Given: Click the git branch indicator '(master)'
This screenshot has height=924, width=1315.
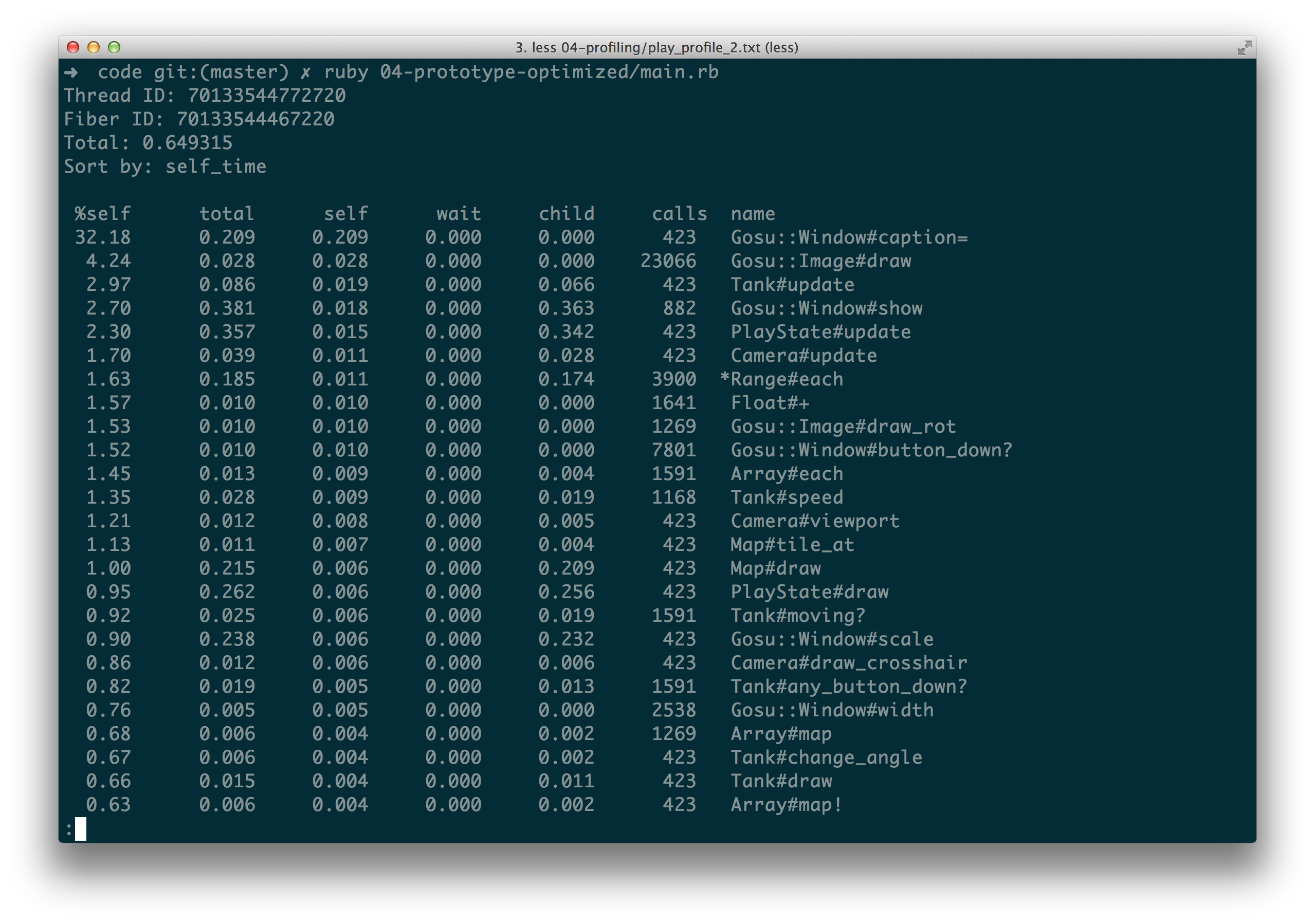Looking at the screenshot, I should pyautogui.click(x=231, y=72).
